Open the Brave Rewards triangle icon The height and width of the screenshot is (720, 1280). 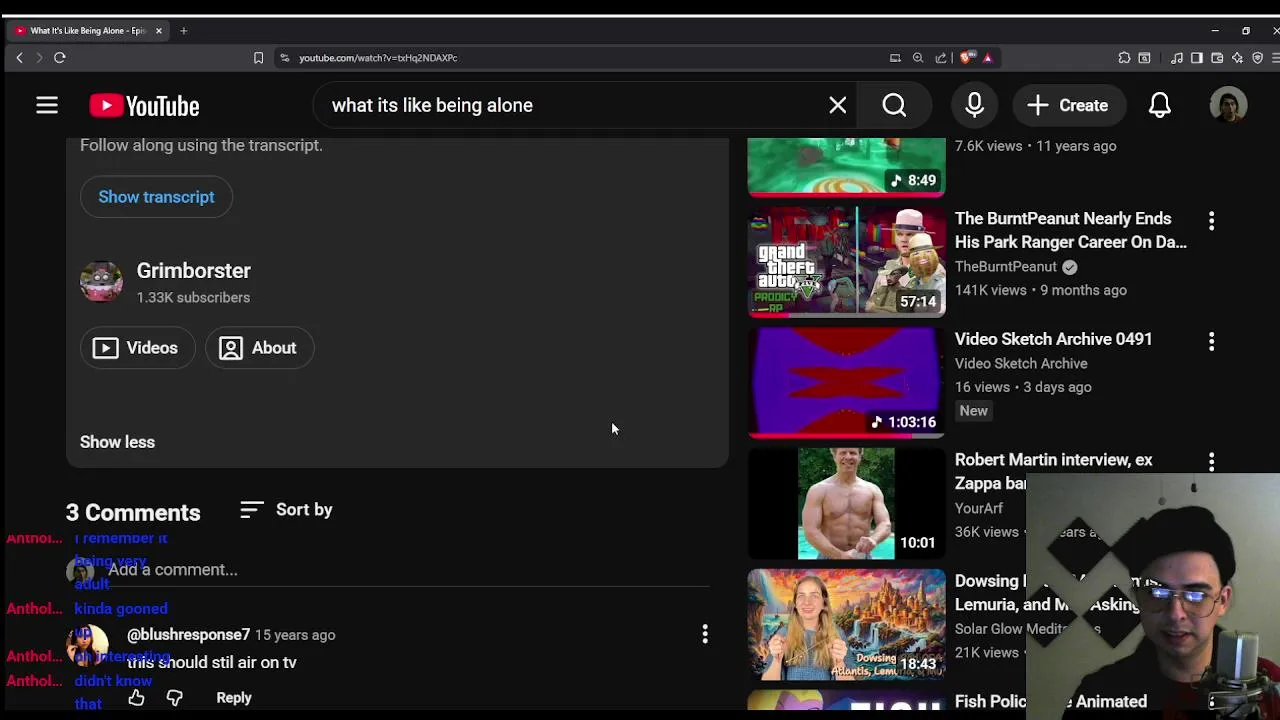[987, 58]
